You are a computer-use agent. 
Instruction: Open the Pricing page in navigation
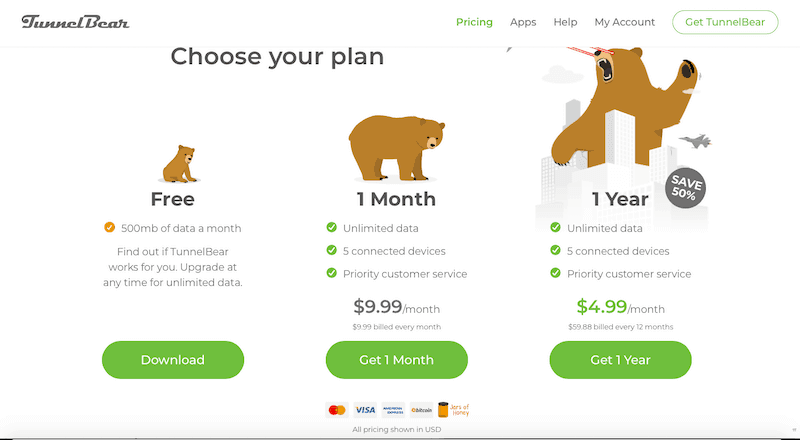tap(474, 22)
